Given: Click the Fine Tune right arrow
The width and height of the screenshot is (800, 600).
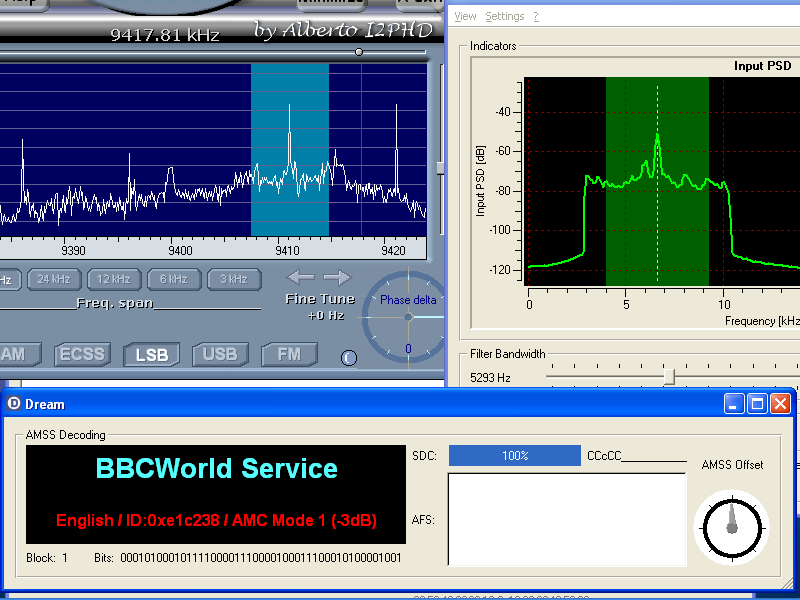Looking at the screenshot, I should point(338,277).
